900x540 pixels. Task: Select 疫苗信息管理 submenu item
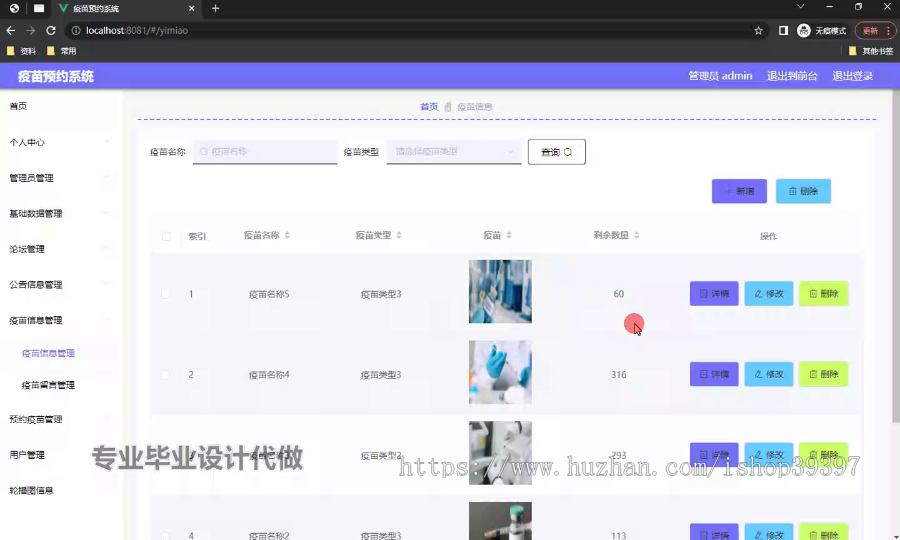tap(48, 353)
